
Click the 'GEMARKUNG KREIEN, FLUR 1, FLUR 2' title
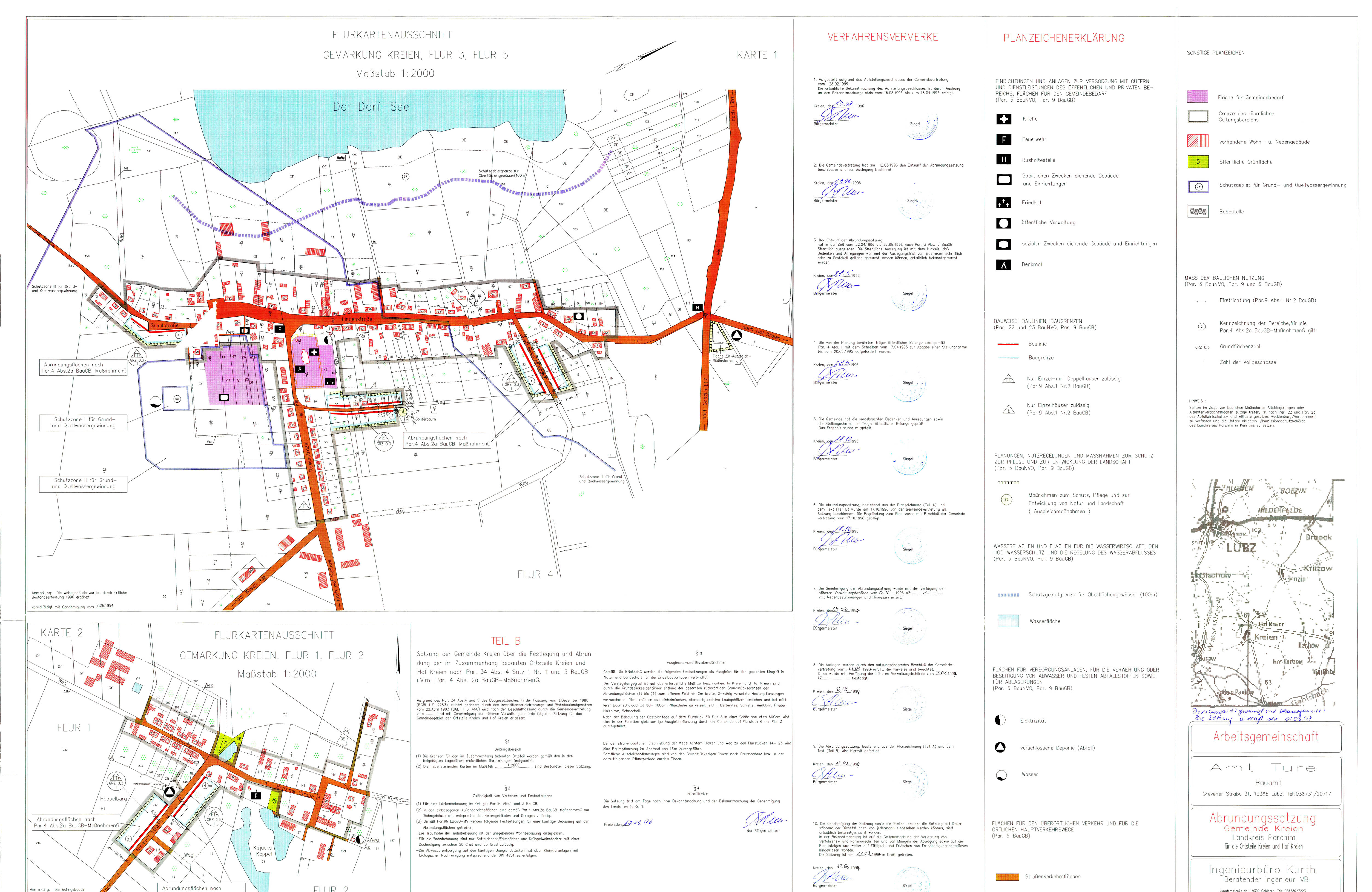(x=271, y=656)
